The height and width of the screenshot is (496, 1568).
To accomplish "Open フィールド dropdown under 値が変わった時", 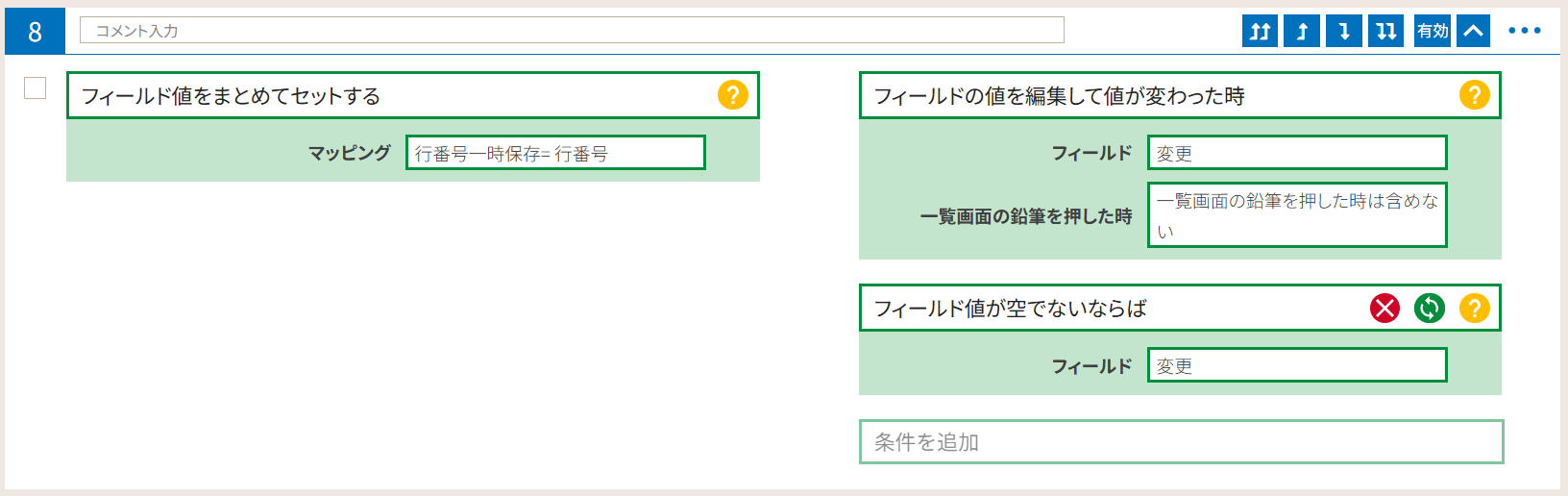I will 1297,153.
